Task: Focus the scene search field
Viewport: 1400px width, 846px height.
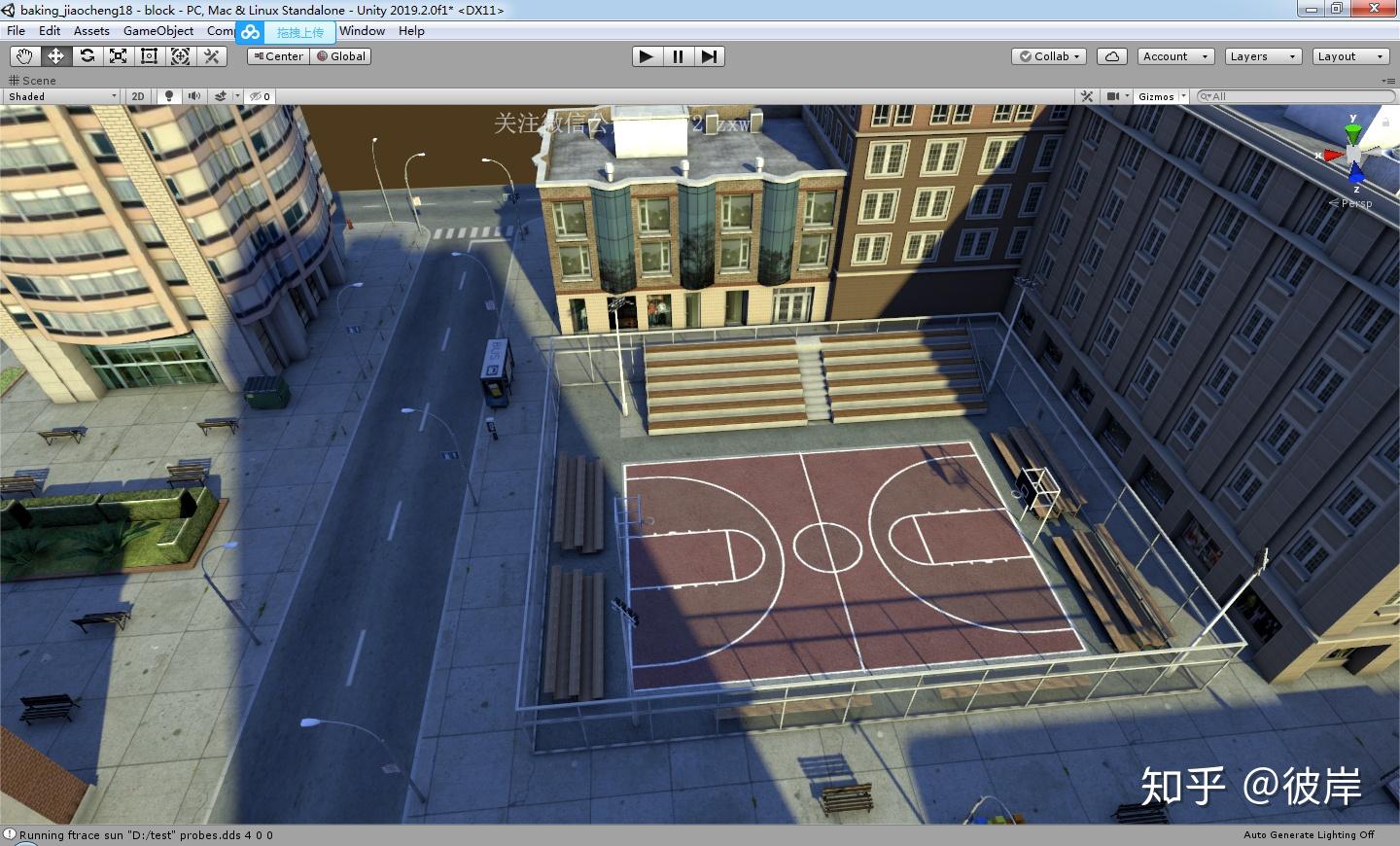Action: (x=1296, y=96)
